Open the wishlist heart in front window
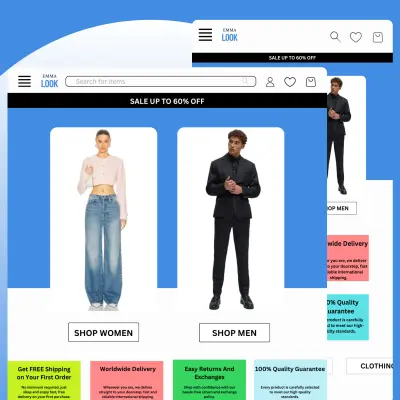Screen dimensions: 400x400 290,82
